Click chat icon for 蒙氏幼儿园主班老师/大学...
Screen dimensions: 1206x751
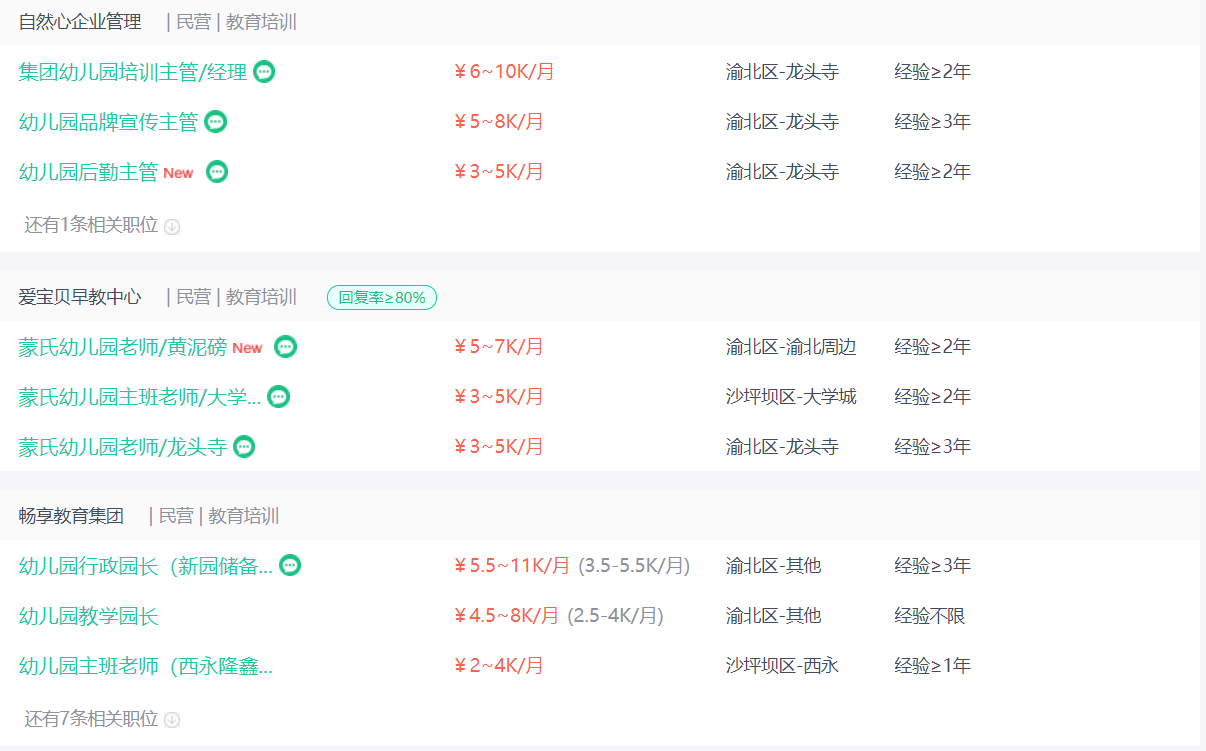[x=279, y=397]
